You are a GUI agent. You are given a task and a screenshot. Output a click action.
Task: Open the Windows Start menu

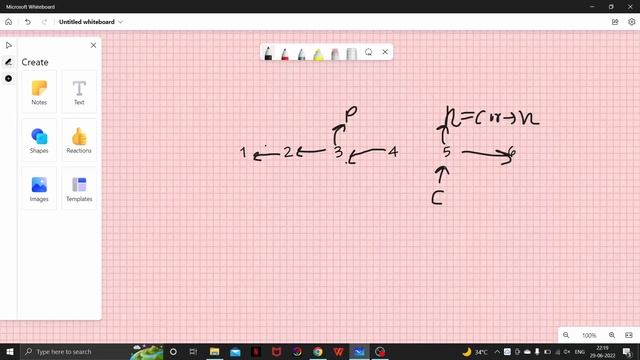(x=10, y=351)
